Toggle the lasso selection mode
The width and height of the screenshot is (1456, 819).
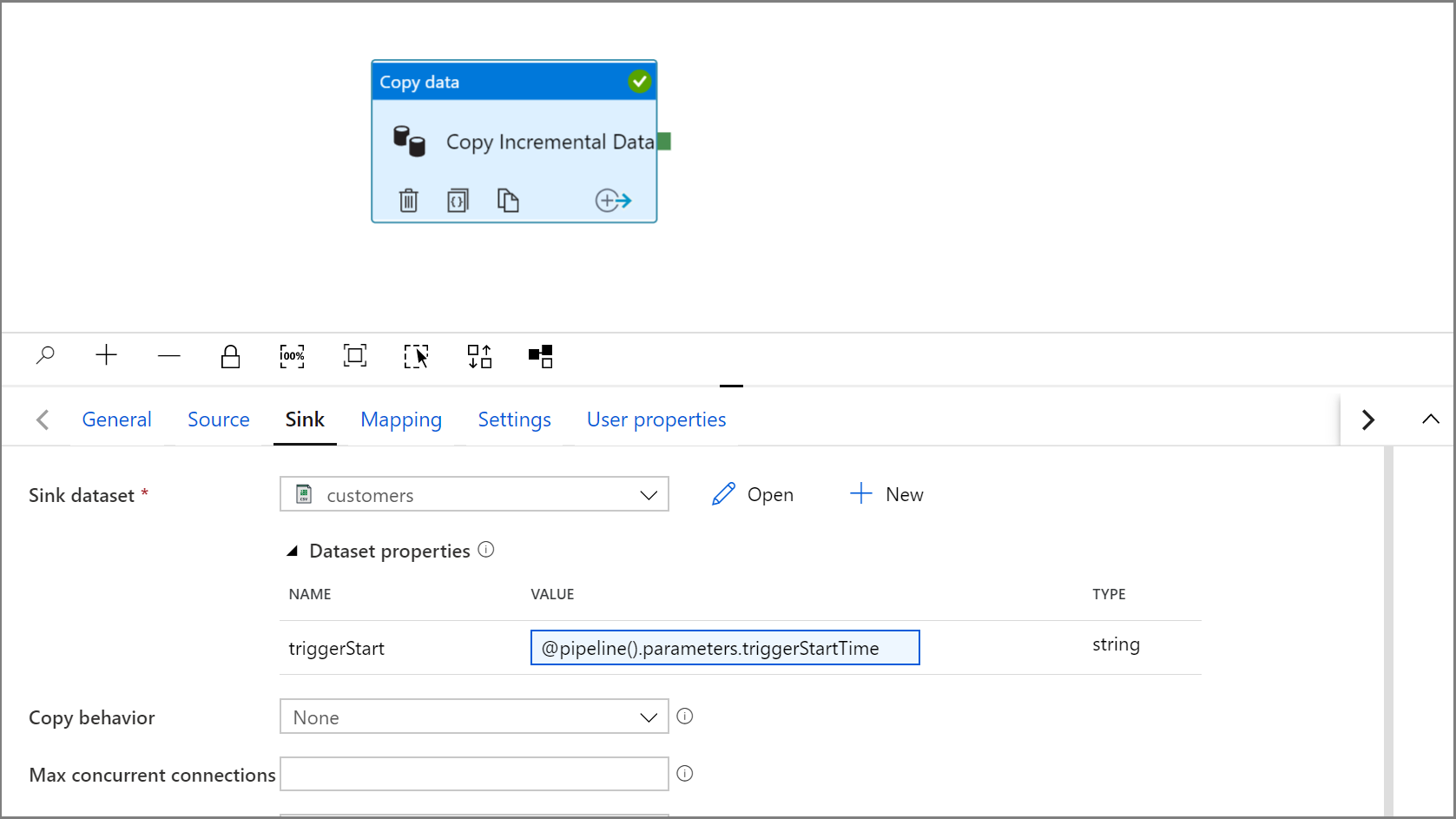[x=416, y=356]
